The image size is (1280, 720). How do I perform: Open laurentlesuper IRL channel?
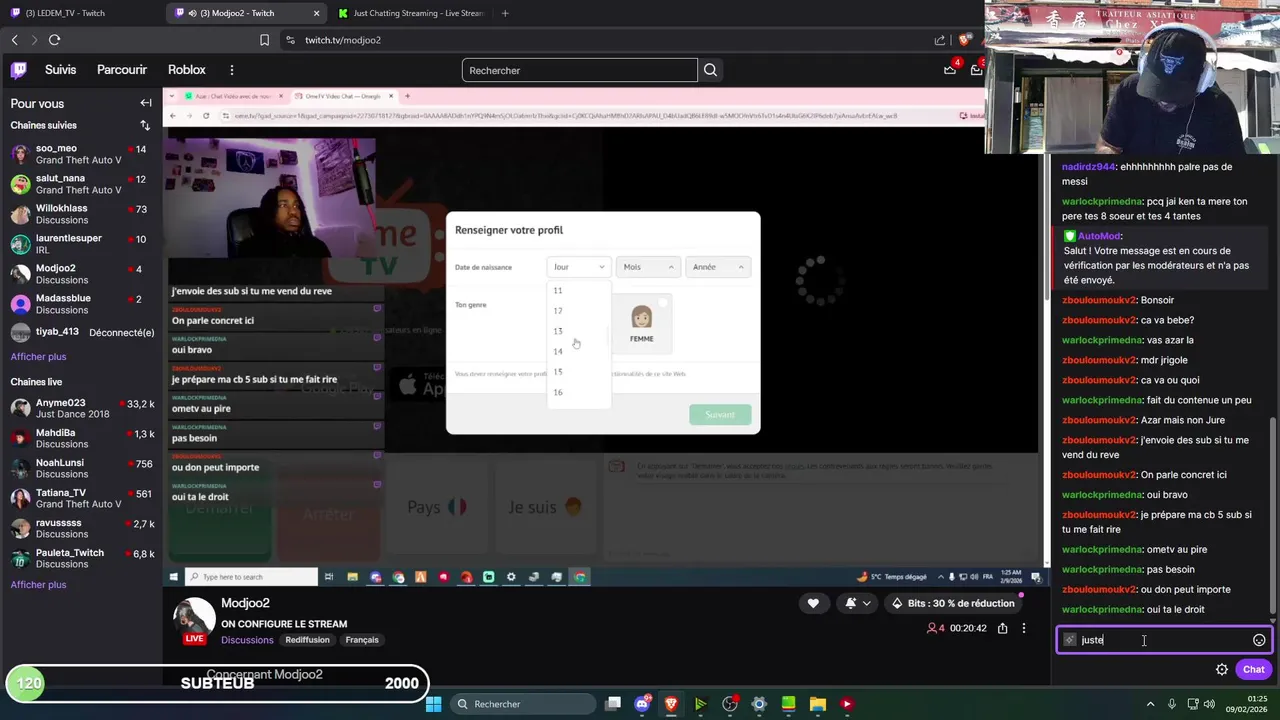(80, 244)
